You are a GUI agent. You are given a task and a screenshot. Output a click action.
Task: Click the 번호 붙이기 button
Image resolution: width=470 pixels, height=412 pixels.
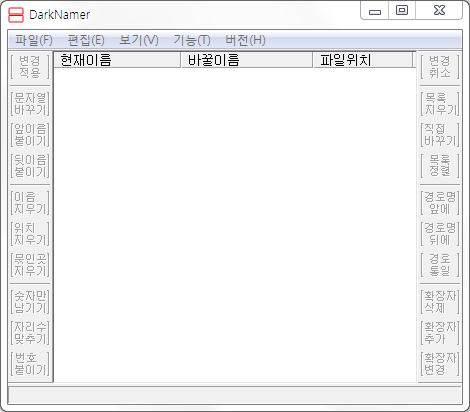pos(30,364)
